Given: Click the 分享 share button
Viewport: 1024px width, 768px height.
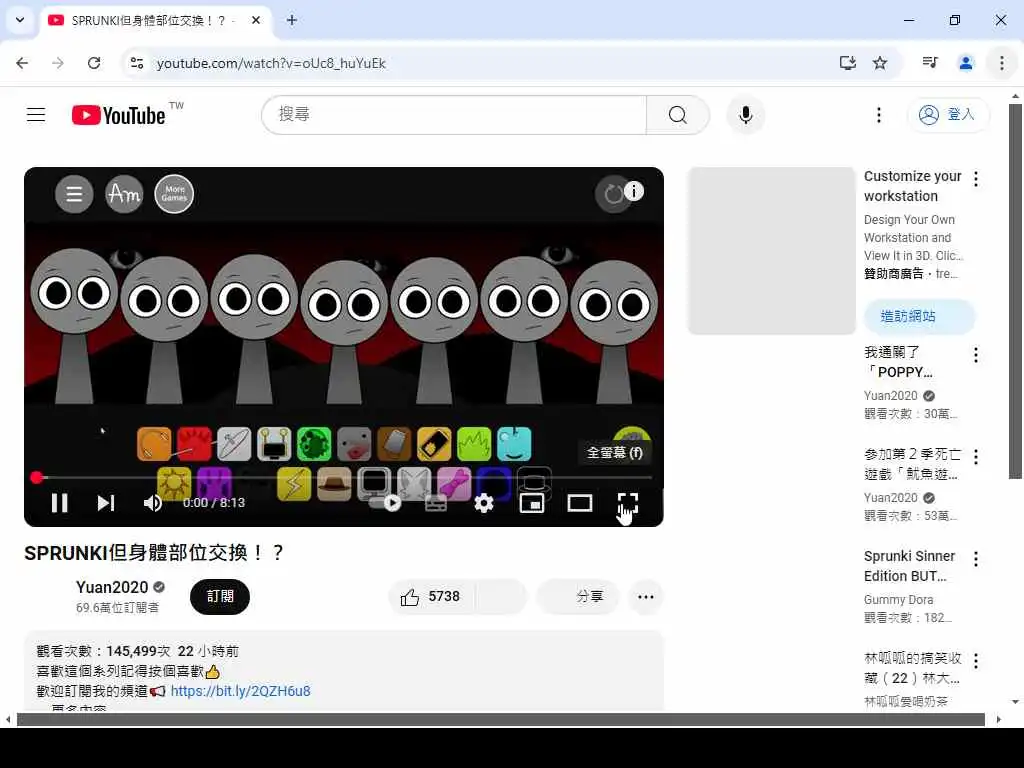Looking at the screenshot, I should pos(578,597).
